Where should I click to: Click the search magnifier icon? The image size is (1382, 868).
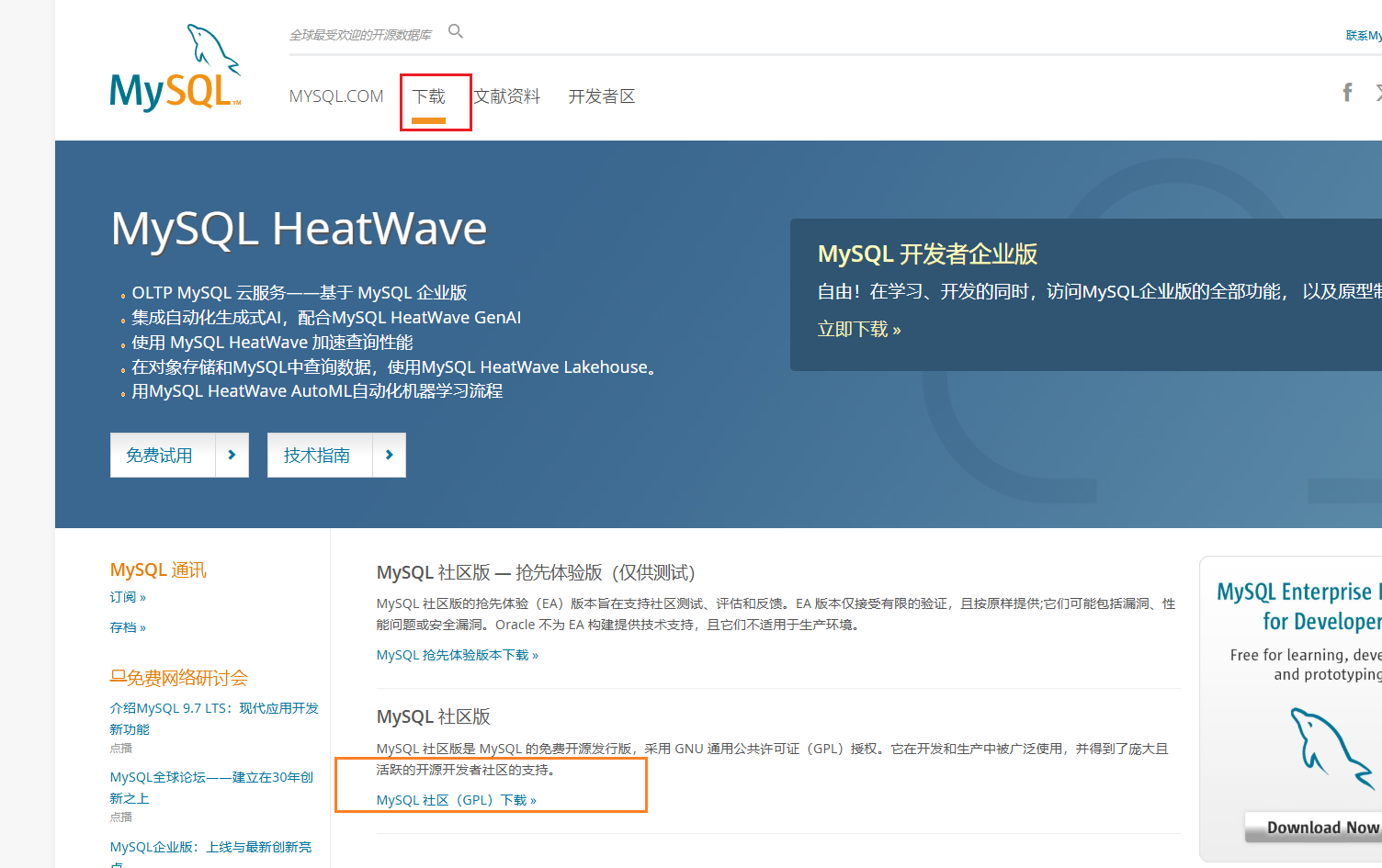[x=455, y=31]
